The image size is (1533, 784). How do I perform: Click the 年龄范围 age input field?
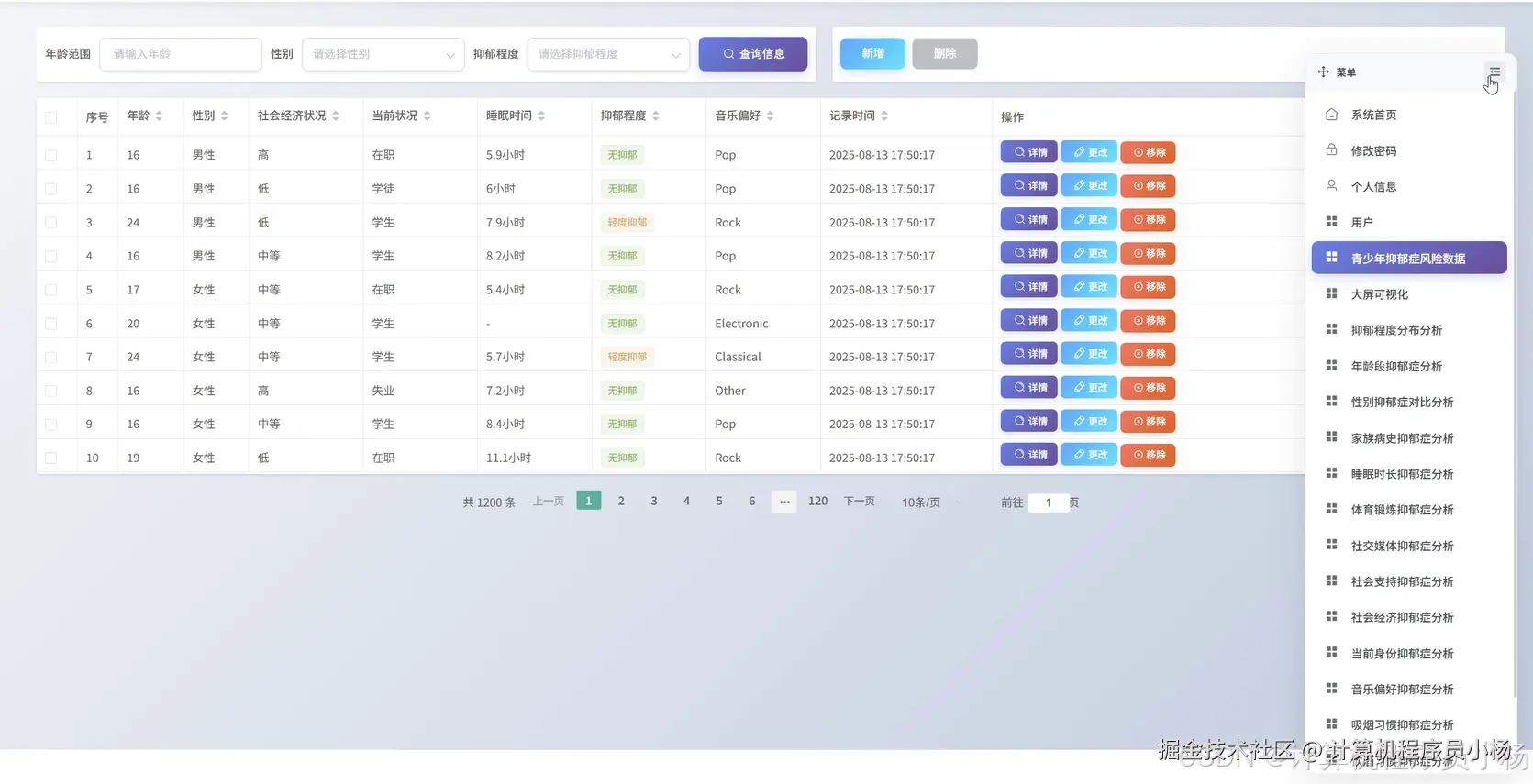[x=181, y=54]
